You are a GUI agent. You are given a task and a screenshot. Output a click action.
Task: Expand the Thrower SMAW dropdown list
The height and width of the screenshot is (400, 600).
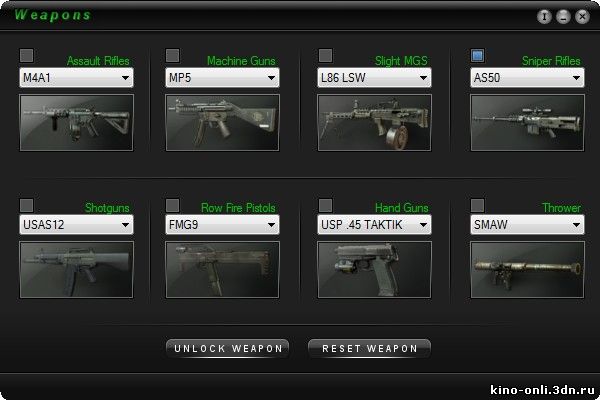pyautogui.click(x=527, y=225)
